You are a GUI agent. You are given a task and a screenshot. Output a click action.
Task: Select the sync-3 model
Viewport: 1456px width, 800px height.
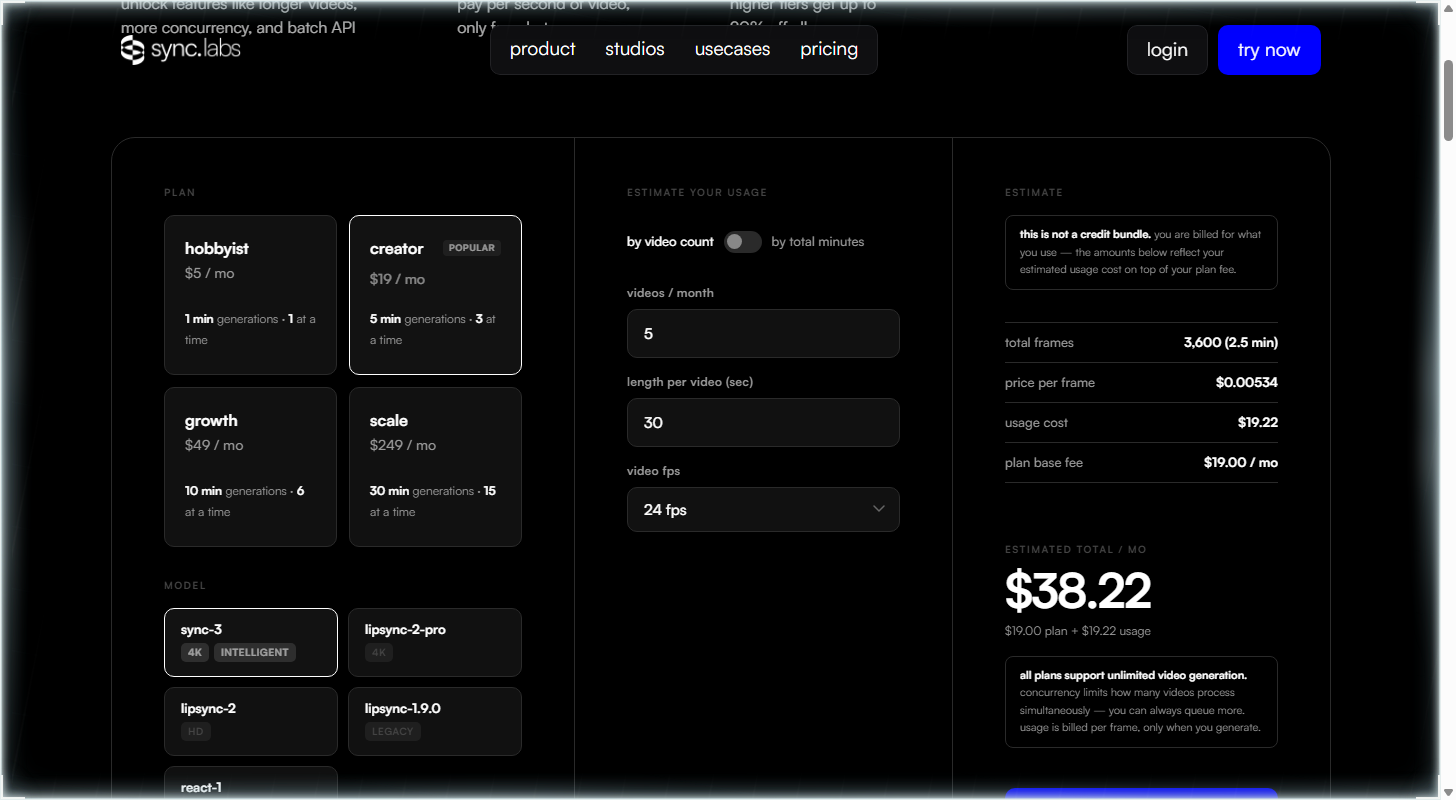tap(250, 642)
